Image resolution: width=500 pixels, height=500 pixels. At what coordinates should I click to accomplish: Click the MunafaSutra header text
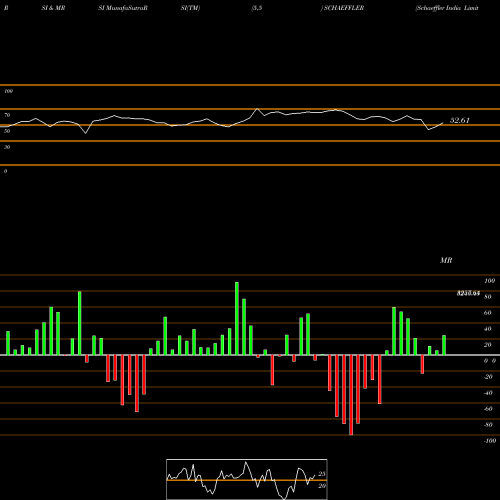(125, 8)
